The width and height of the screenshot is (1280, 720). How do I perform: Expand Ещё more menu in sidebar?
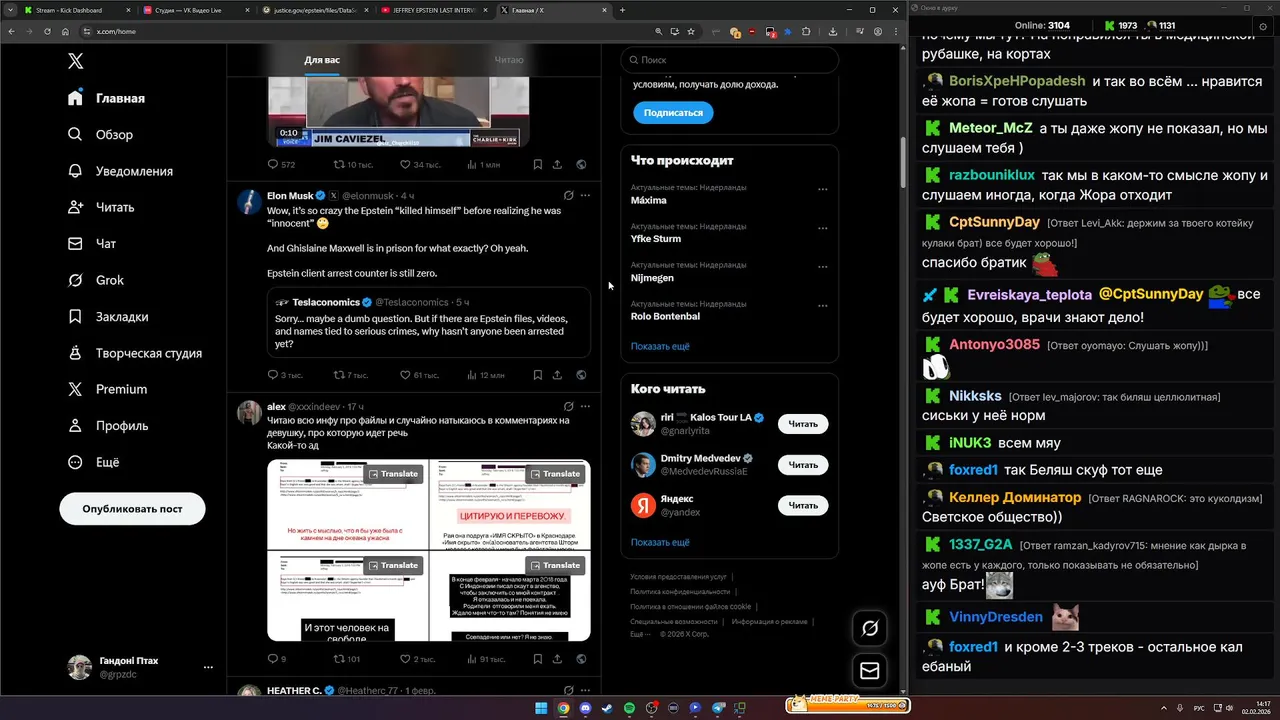[93, 462]
